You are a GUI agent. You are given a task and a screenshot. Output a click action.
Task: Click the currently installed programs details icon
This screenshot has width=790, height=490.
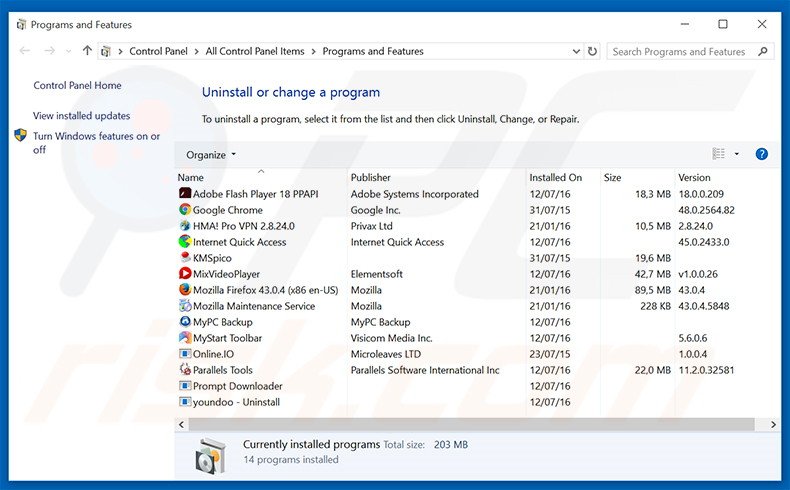coord(210,456)
